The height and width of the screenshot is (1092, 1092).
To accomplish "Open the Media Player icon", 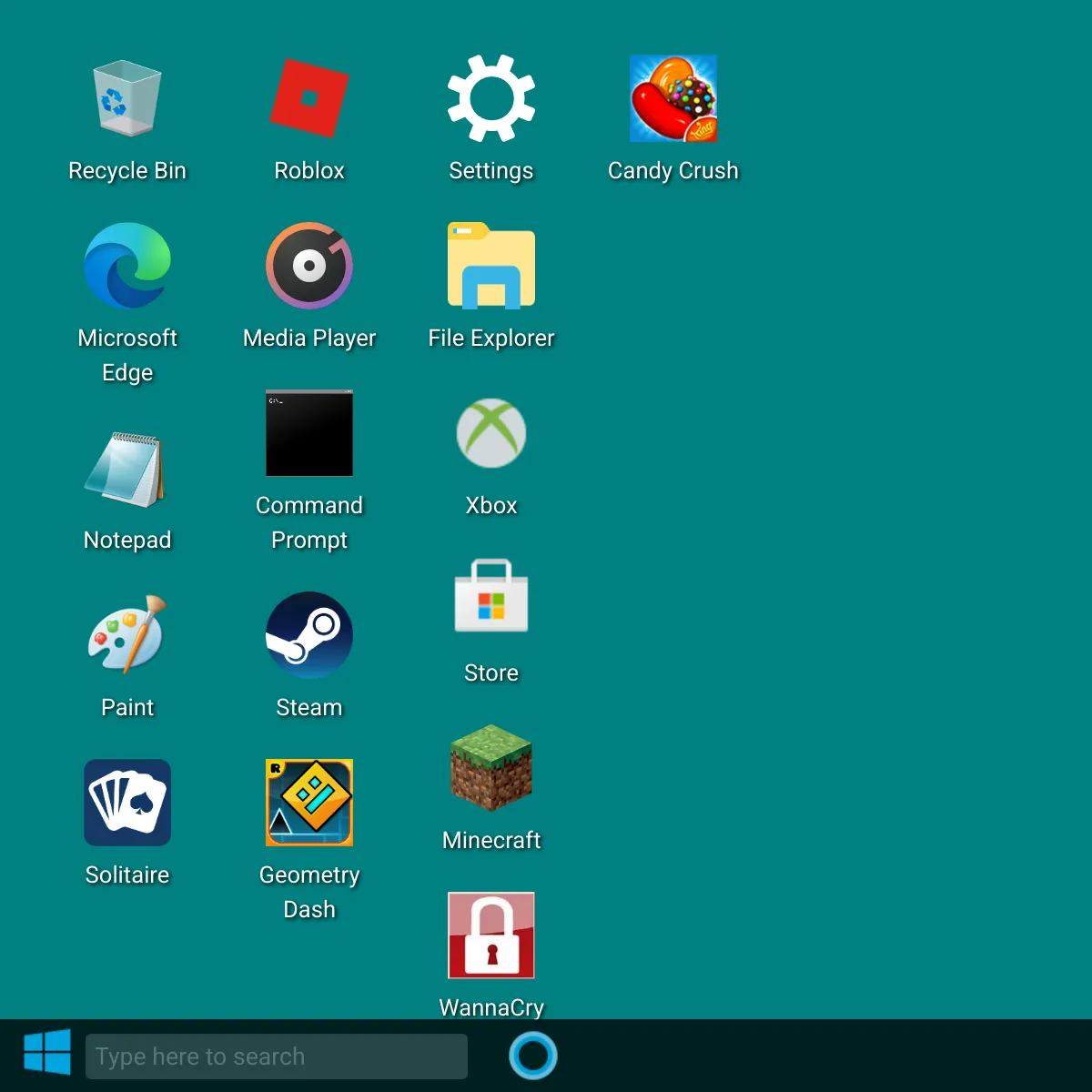I will pyautogui.click(x=309, y=266).
